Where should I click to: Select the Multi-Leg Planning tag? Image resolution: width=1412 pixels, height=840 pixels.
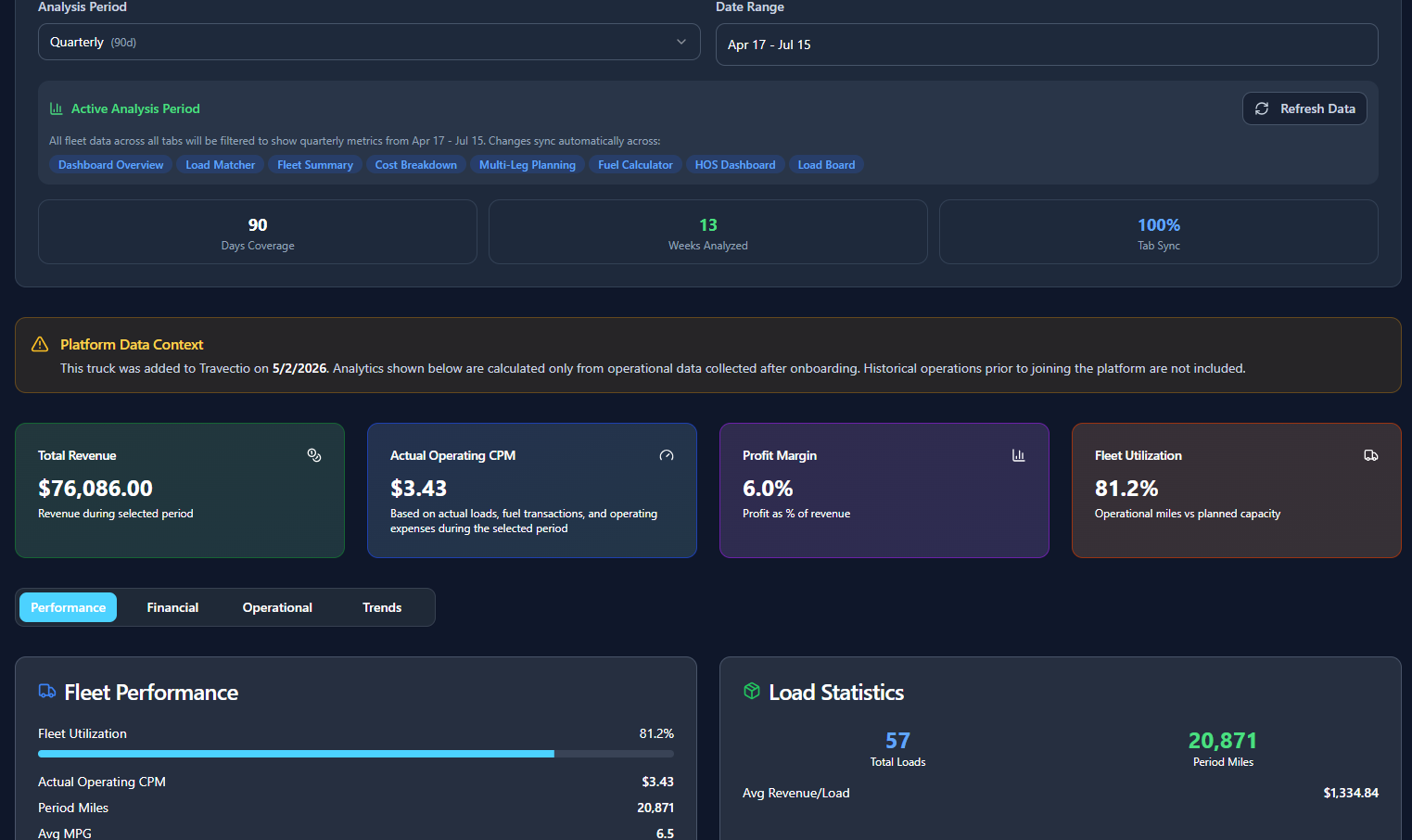pos(528,165)
